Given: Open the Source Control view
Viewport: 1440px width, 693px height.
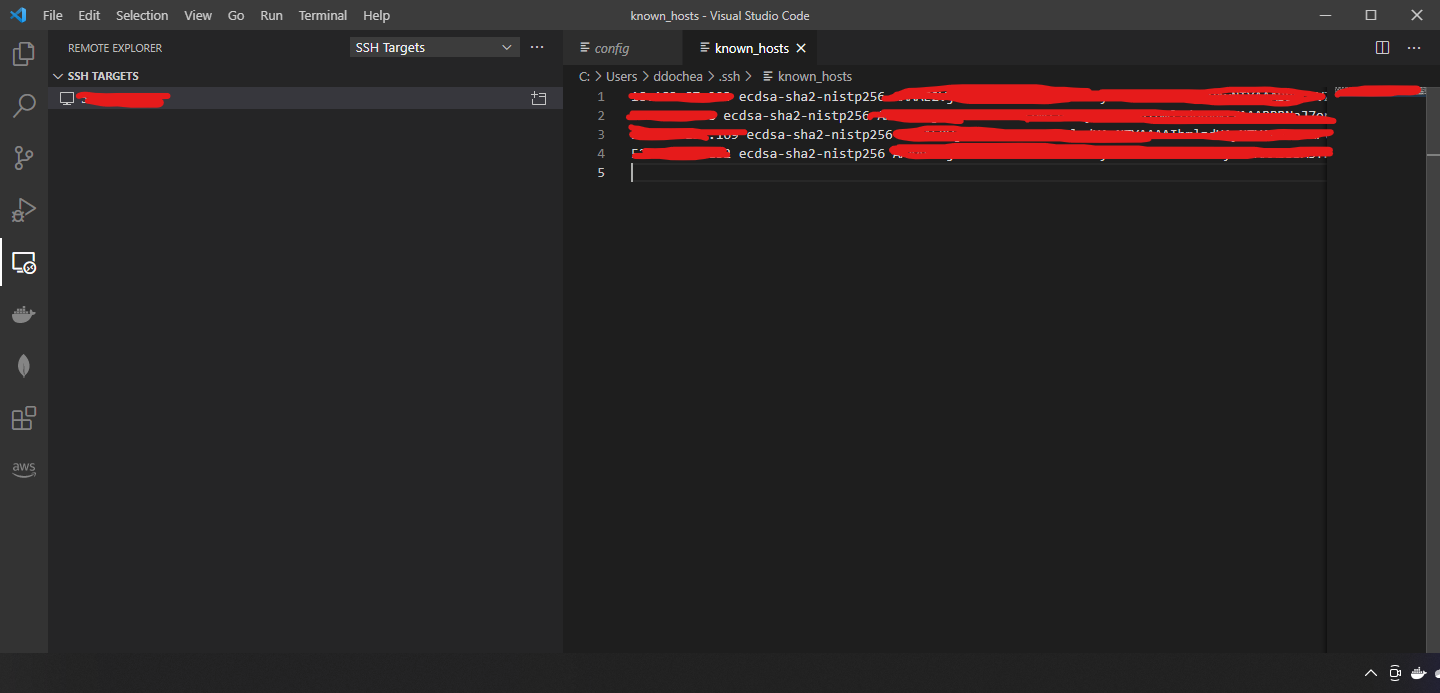Looking at the screenshot, I should click(24, 157).
